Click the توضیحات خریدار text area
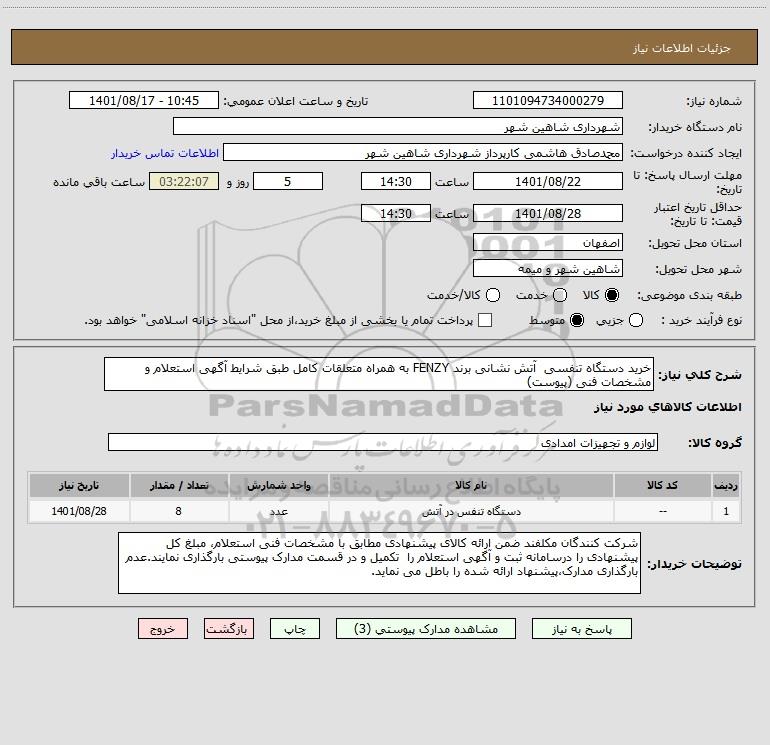This screenshot has height=745, width=770. pyautogui.click(x=380, y=563)
